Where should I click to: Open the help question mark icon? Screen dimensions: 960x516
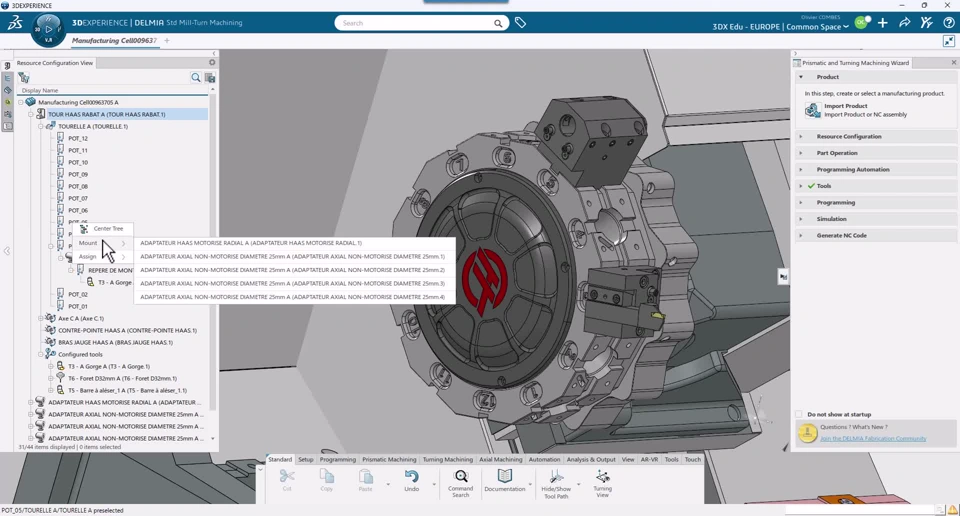948,23
